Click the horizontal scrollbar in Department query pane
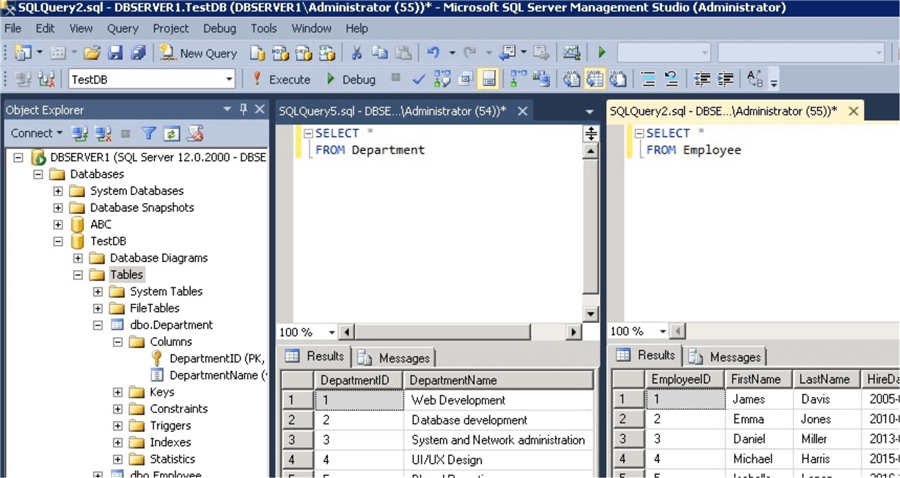 (x=442, y=332)
